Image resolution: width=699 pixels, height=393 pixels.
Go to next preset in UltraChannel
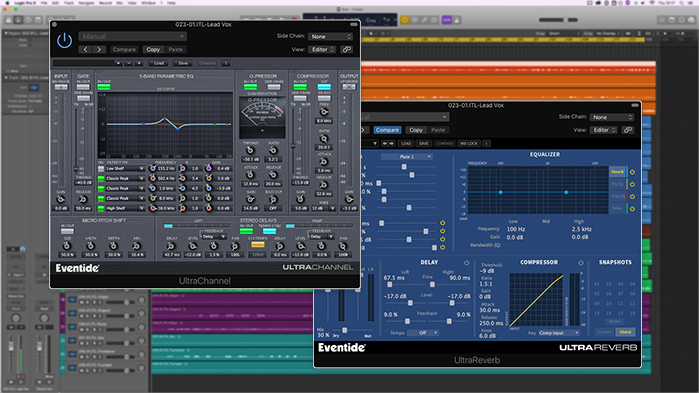[99, 49]
